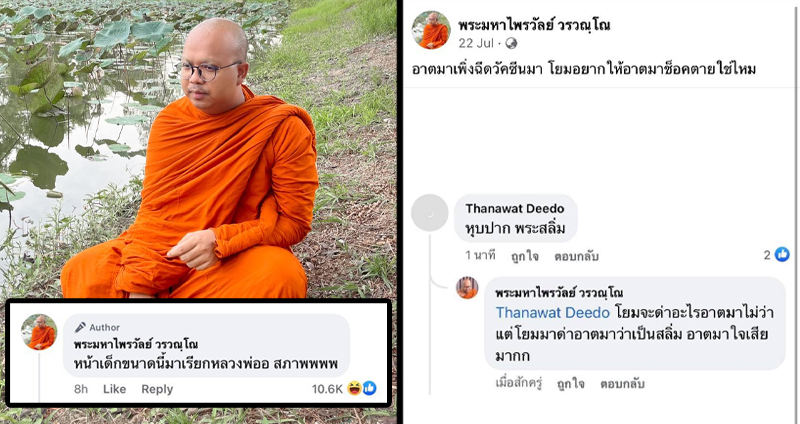The height and width of the screenshot is (424, 800).
Task: Click ถูกใจ under Thanawat Deedo's comment
Action: 525,256
